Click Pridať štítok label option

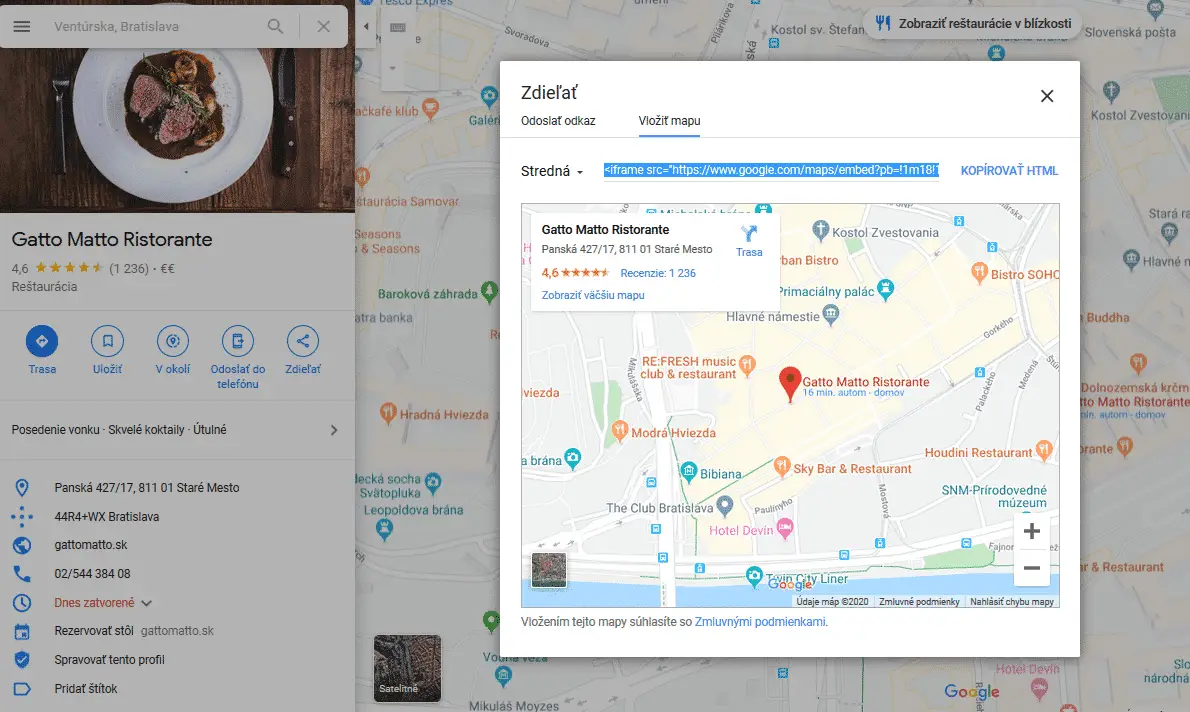[x=86, y=688]
